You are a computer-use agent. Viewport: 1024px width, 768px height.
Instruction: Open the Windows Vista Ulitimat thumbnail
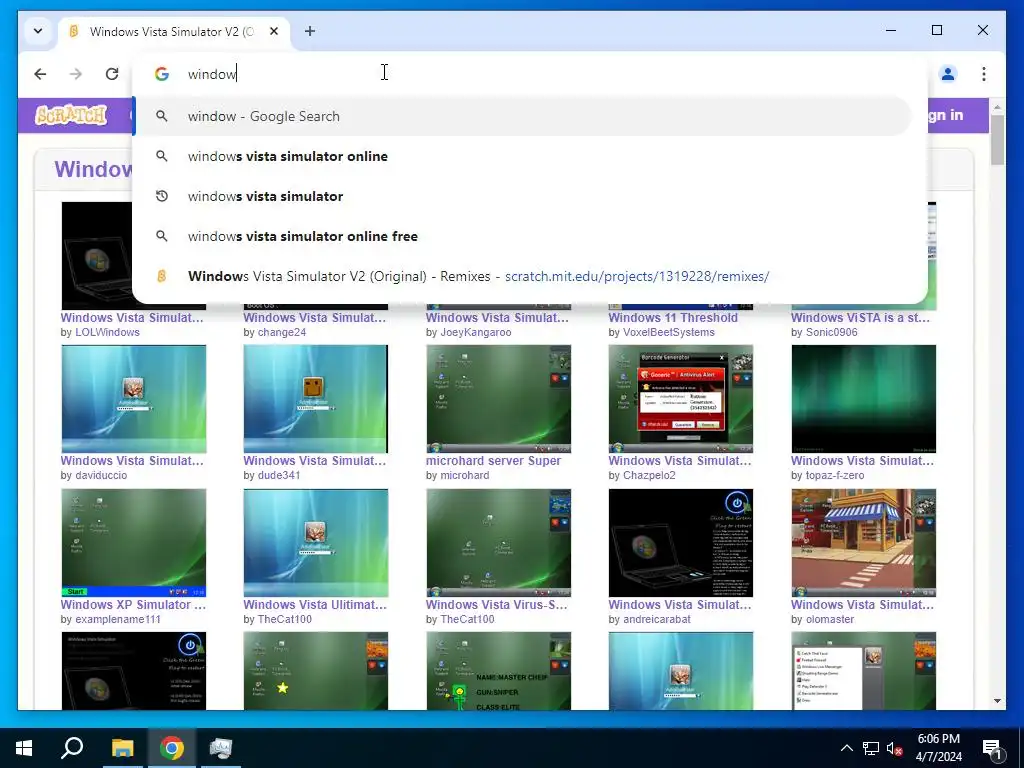tap(315, 542)
